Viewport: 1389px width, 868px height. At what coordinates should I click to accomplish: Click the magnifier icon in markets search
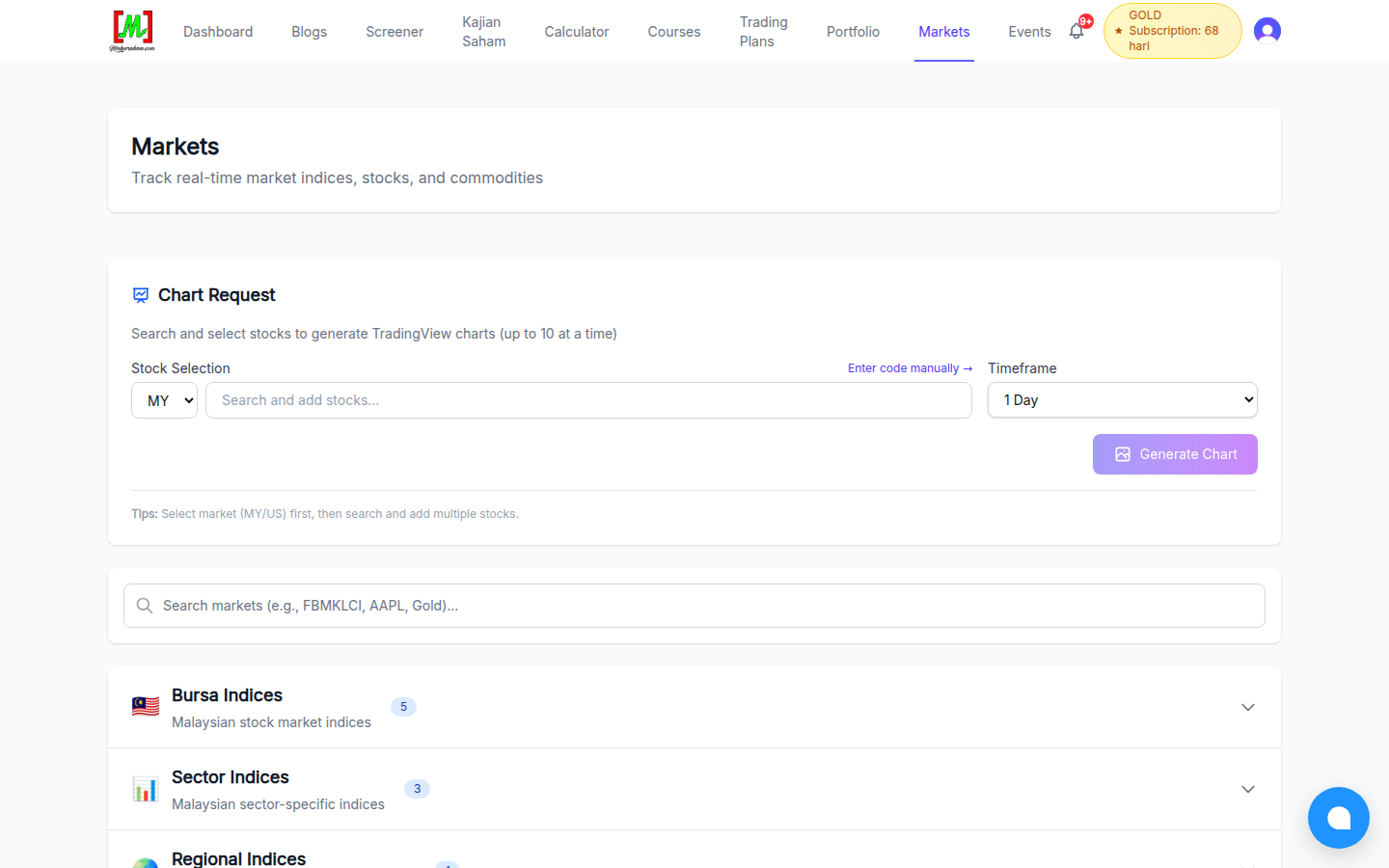point(145,606)
